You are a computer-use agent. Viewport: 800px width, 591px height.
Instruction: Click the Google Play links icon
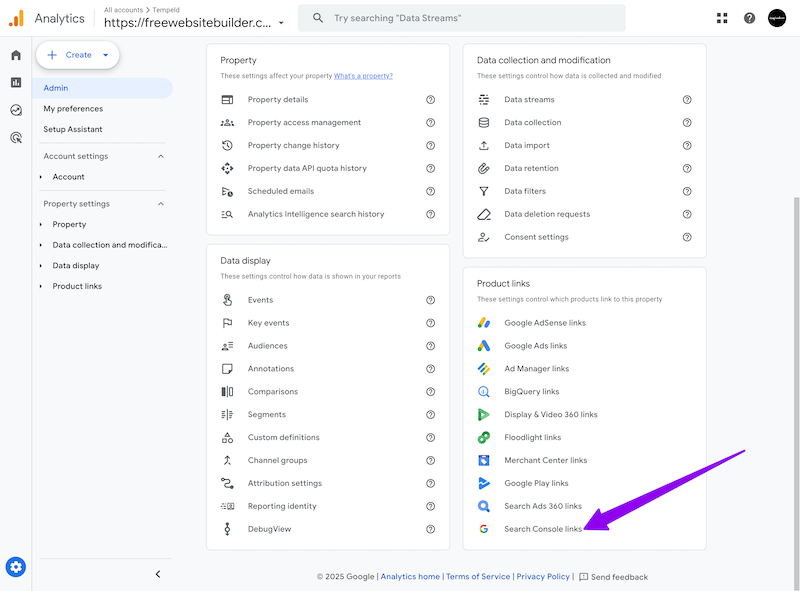point(484,483)
